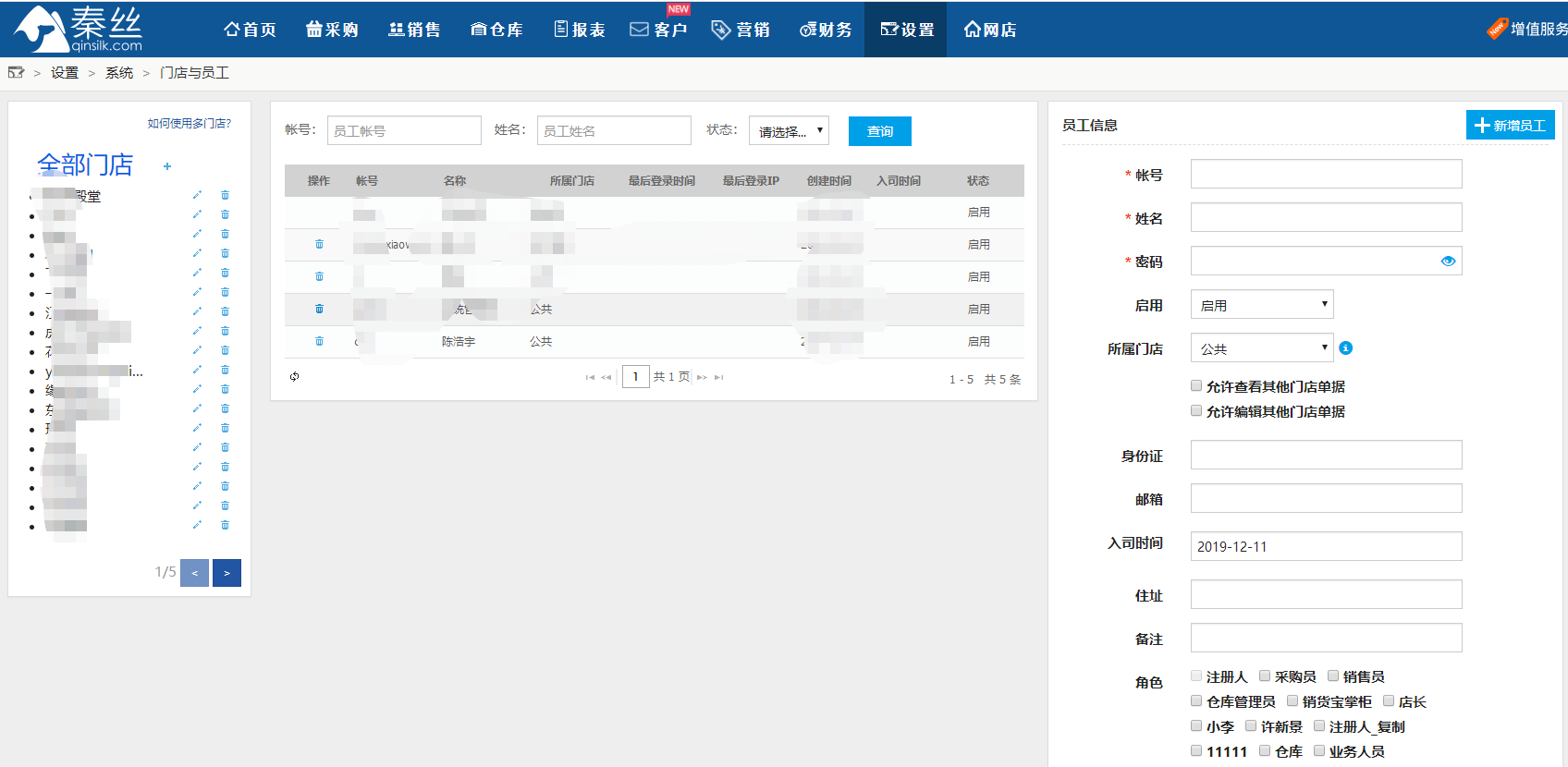Image resolution: width=1568 pixels, height=767 pixels.
Task: Tick the 11111 role checkbox
Action: coord(1196,750)
